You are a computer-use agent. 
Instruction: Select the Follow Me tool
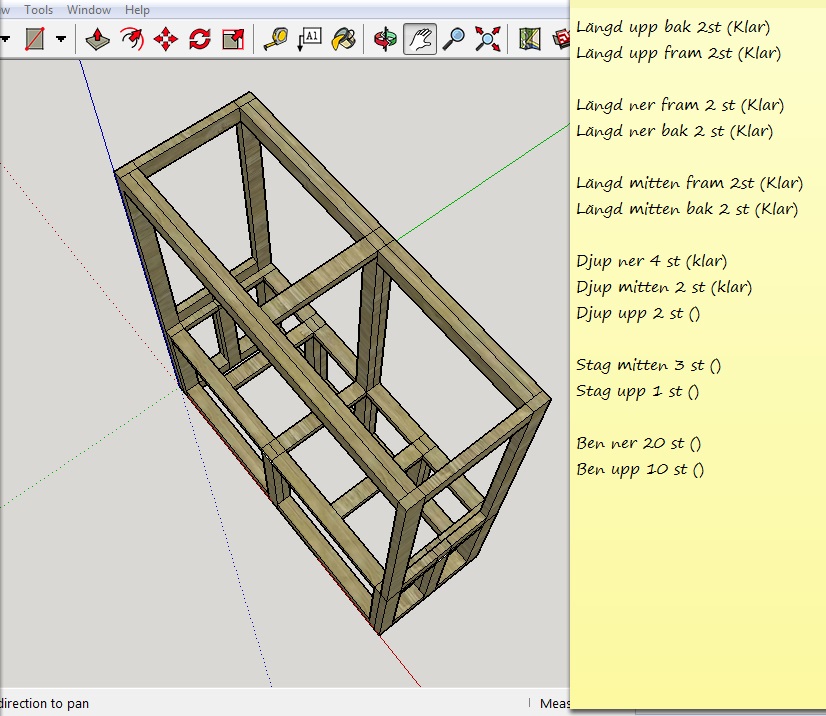132,39
